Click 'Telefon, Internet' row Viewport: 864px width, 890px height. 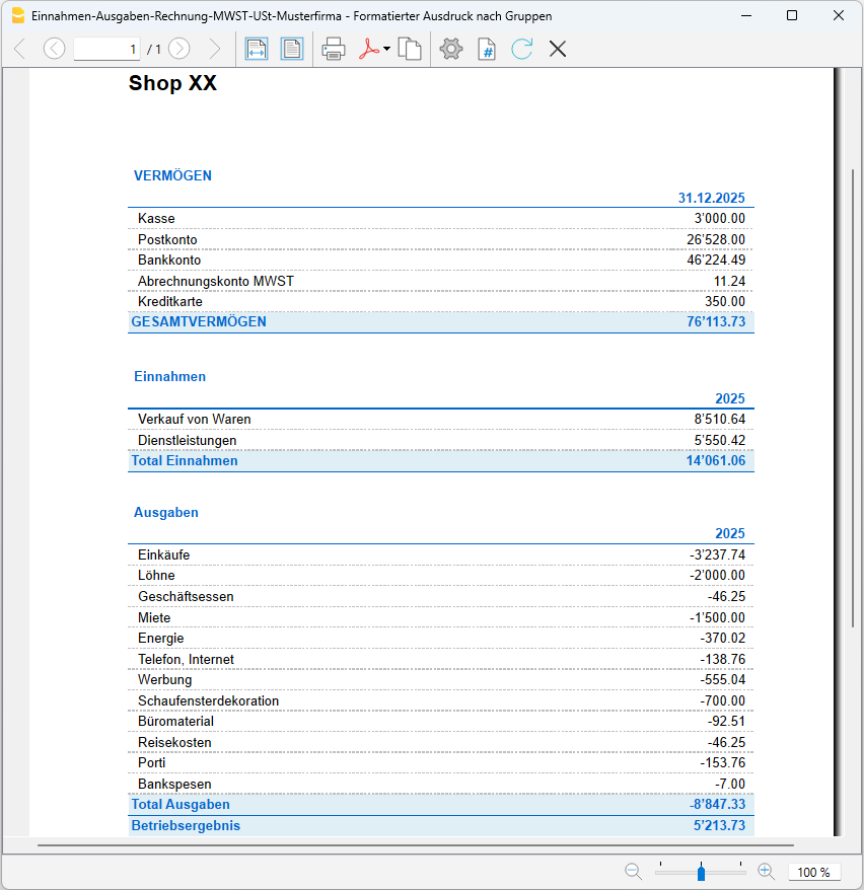pyautogui.click(x=441, y=659)
